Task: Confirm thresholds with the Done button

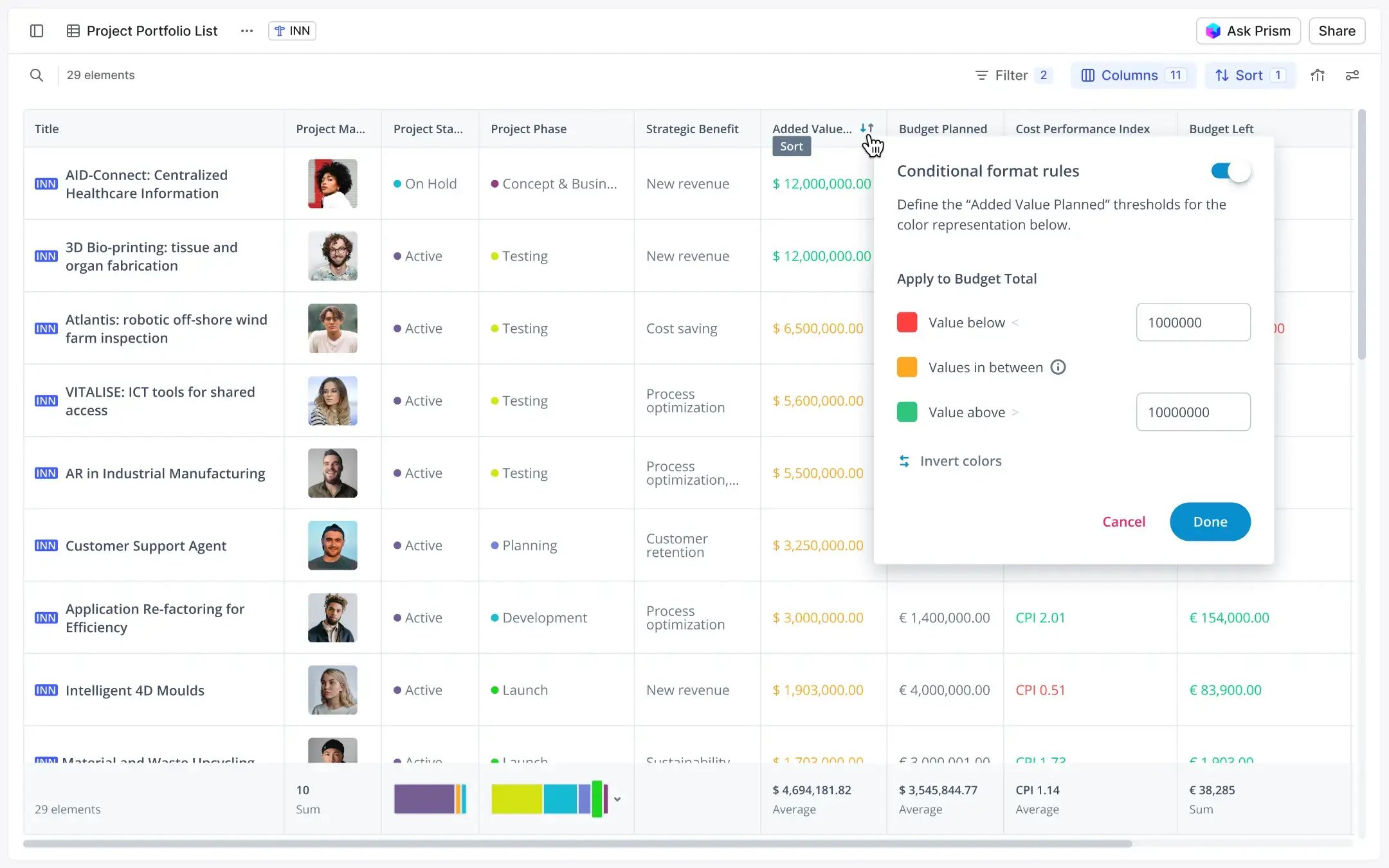Action: (1210, 521)
